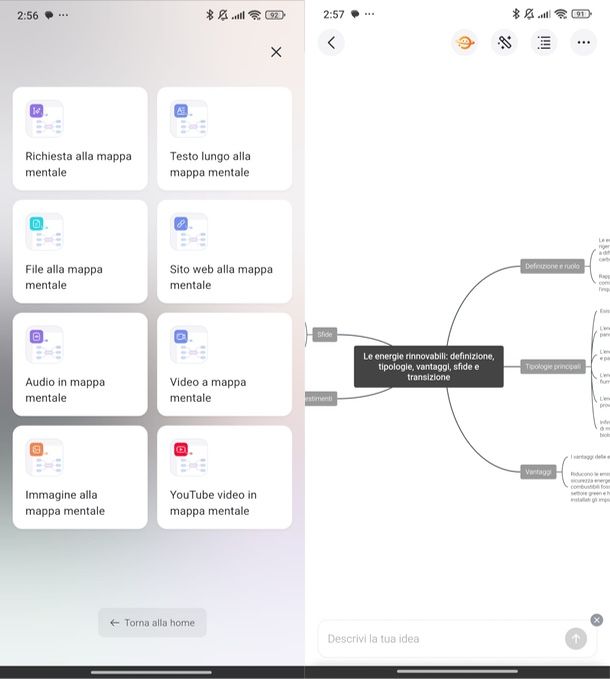Open 'Testo lungo alla mappa mentale' card
The width and height of the screenshot is (610, 679).
point(224,139)
